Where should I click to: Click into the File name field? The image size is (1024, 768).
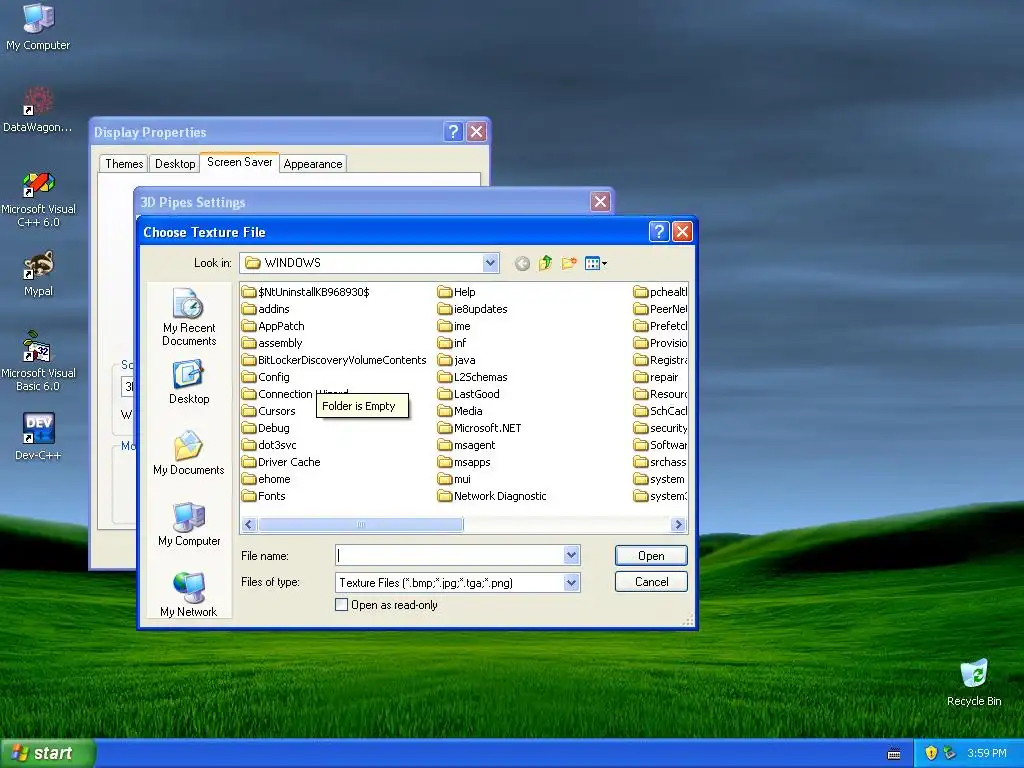pyautogui.click(x=450, y=555)
